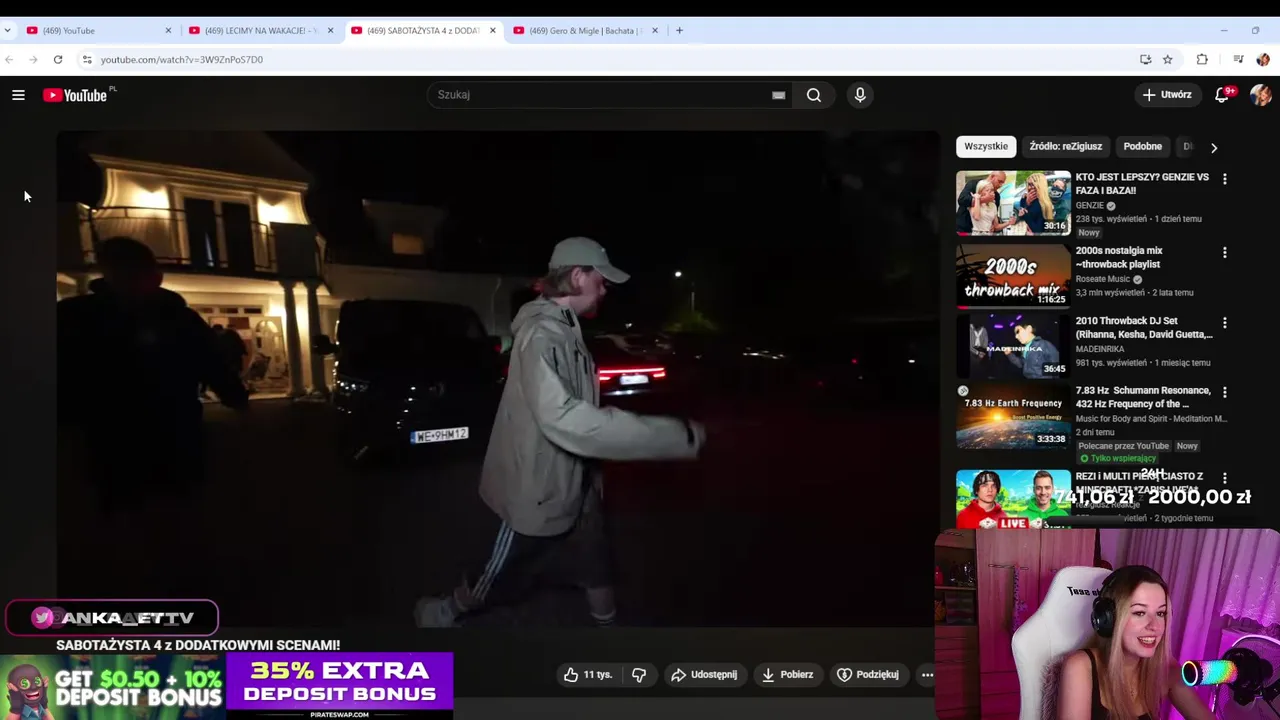
Task: Go to YouTube home via logo
Action: pos(75,95)
